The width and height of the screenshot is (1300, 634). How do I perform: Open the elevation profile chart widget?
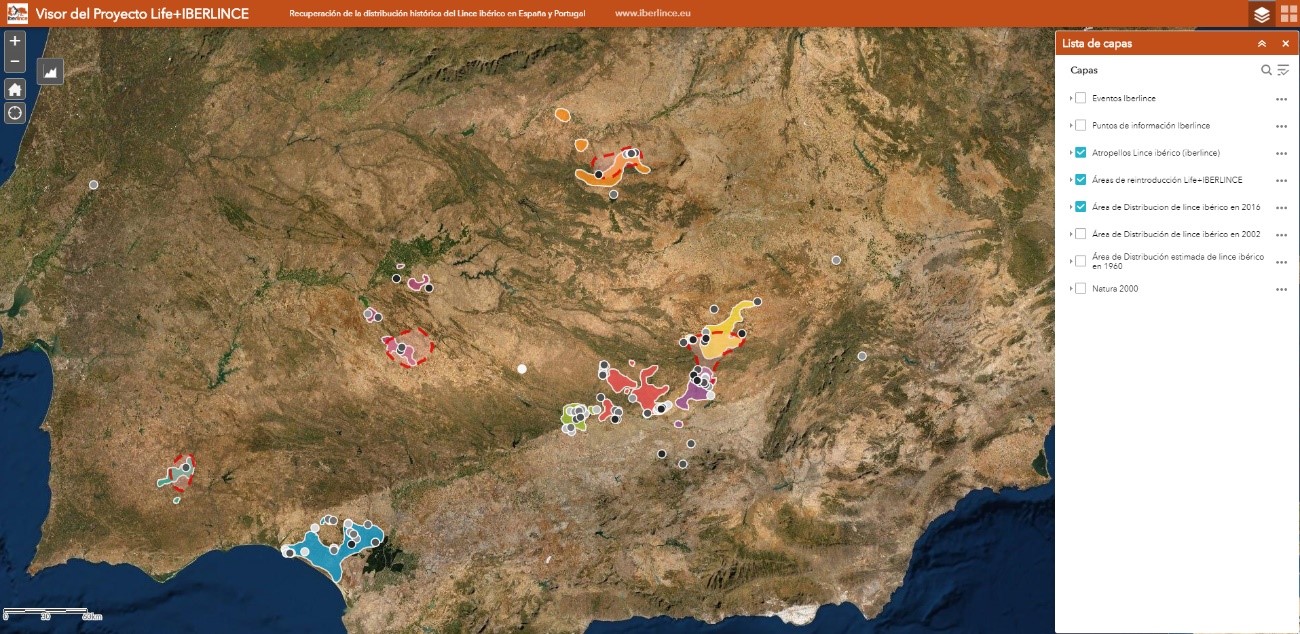click(50, 71)
